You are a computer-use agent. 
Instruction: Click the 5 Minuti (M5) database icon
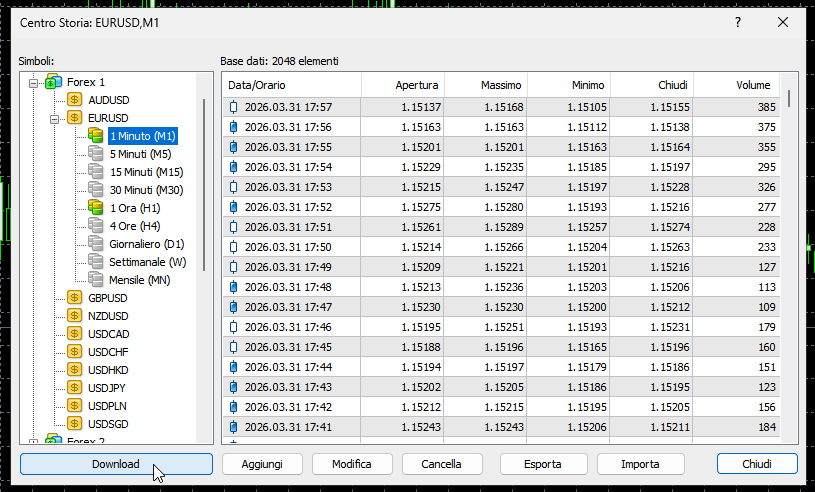(x=96, y=153)
